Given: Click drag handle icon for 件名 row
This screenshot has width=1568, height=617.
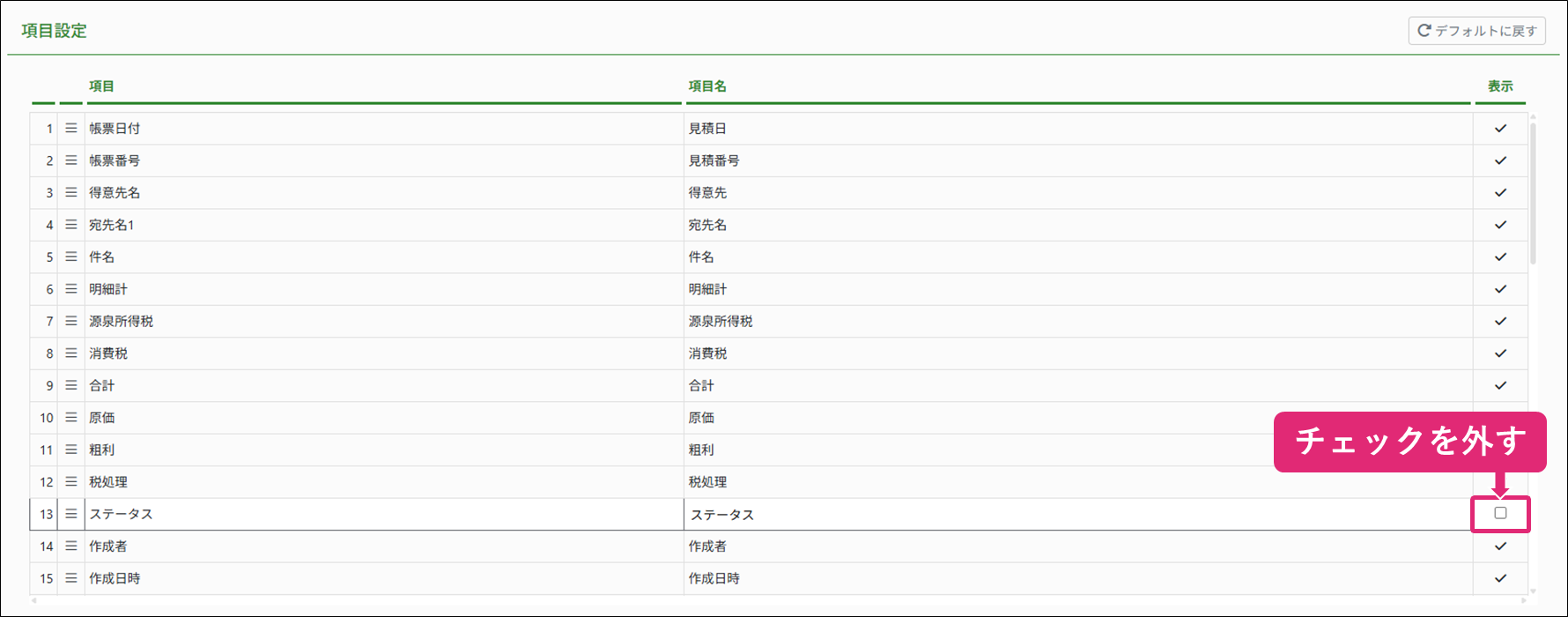Looking at the screenshot, I should (71, 257).
